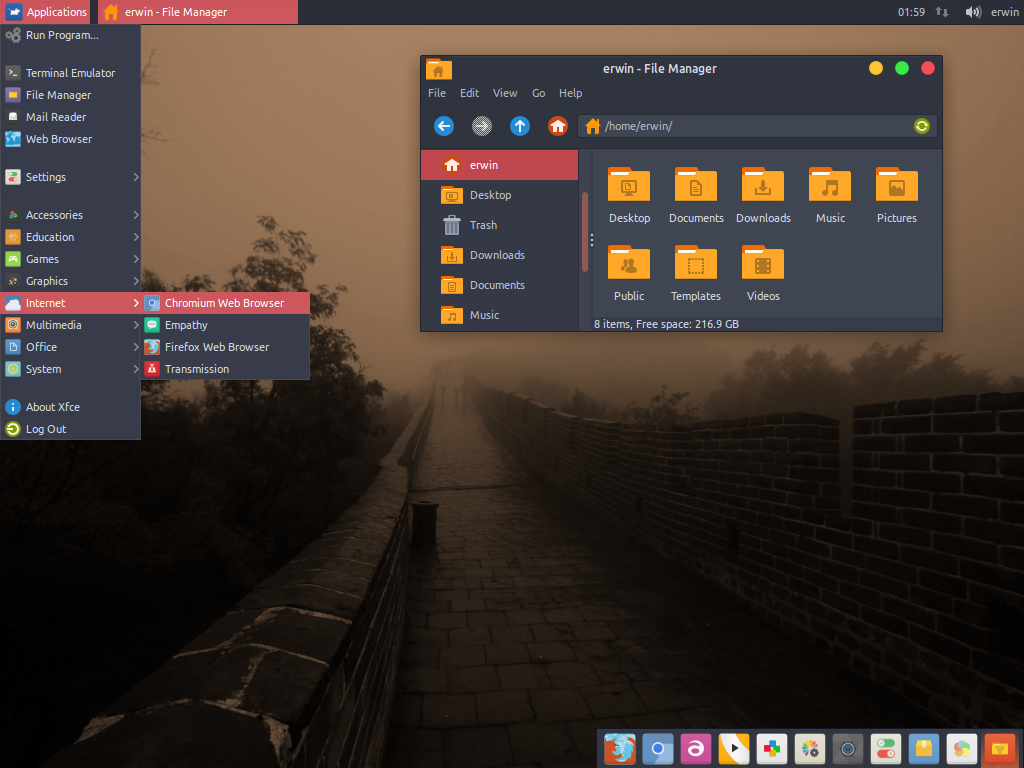Launch Transmission from the Internet submenu
The height and width of the screenshot is (768, 1024).
(x=226, y=369)
